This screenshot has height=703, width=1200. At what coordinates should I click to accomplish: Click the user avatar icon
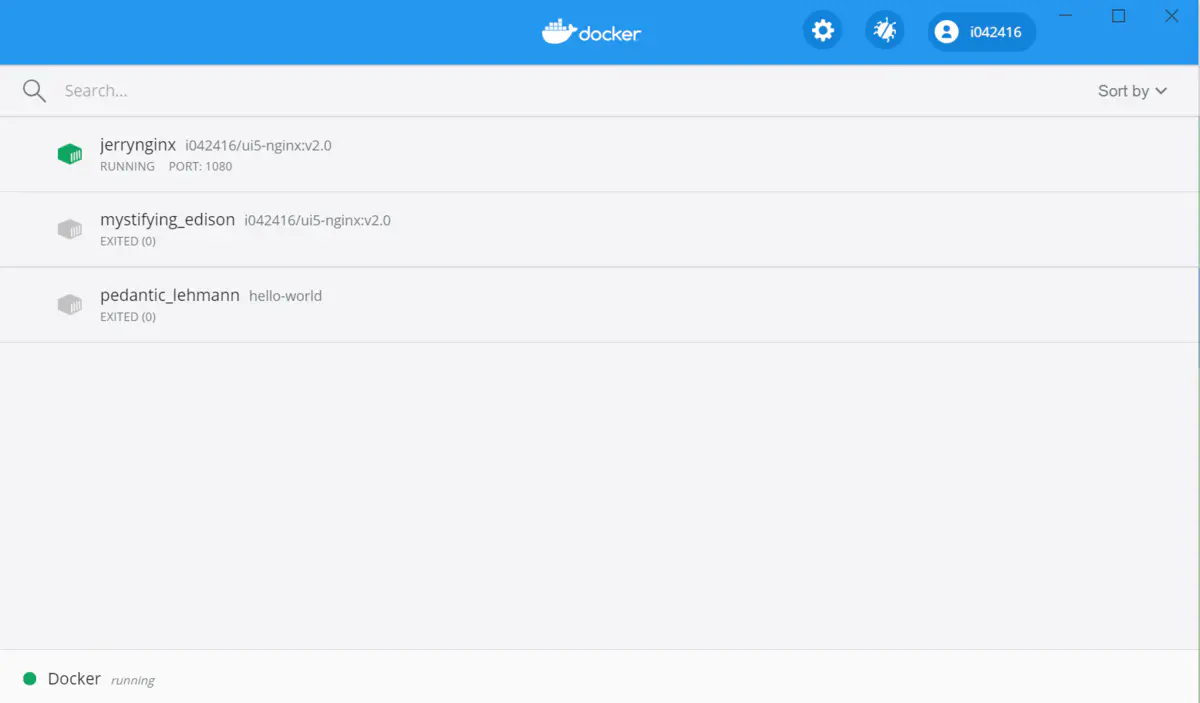click(x=946, y=31)
